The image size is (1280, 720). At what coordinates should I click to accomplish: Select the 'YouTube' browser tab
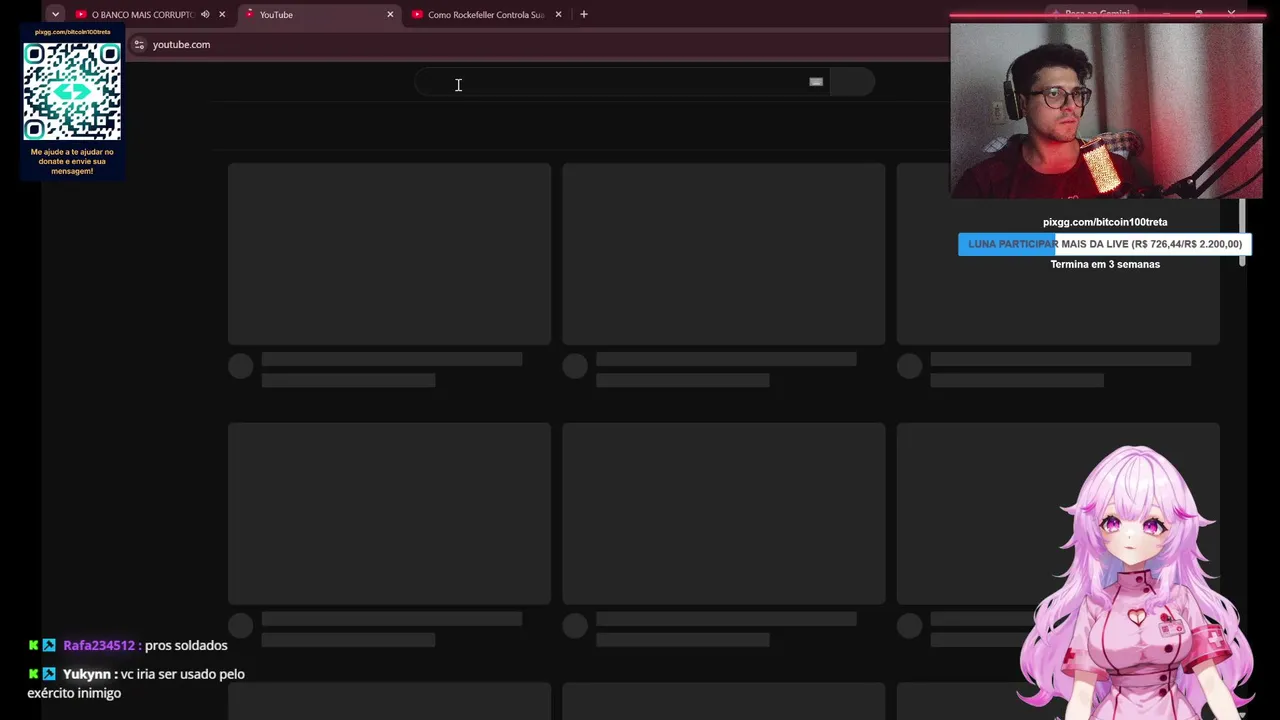[318, 15]
